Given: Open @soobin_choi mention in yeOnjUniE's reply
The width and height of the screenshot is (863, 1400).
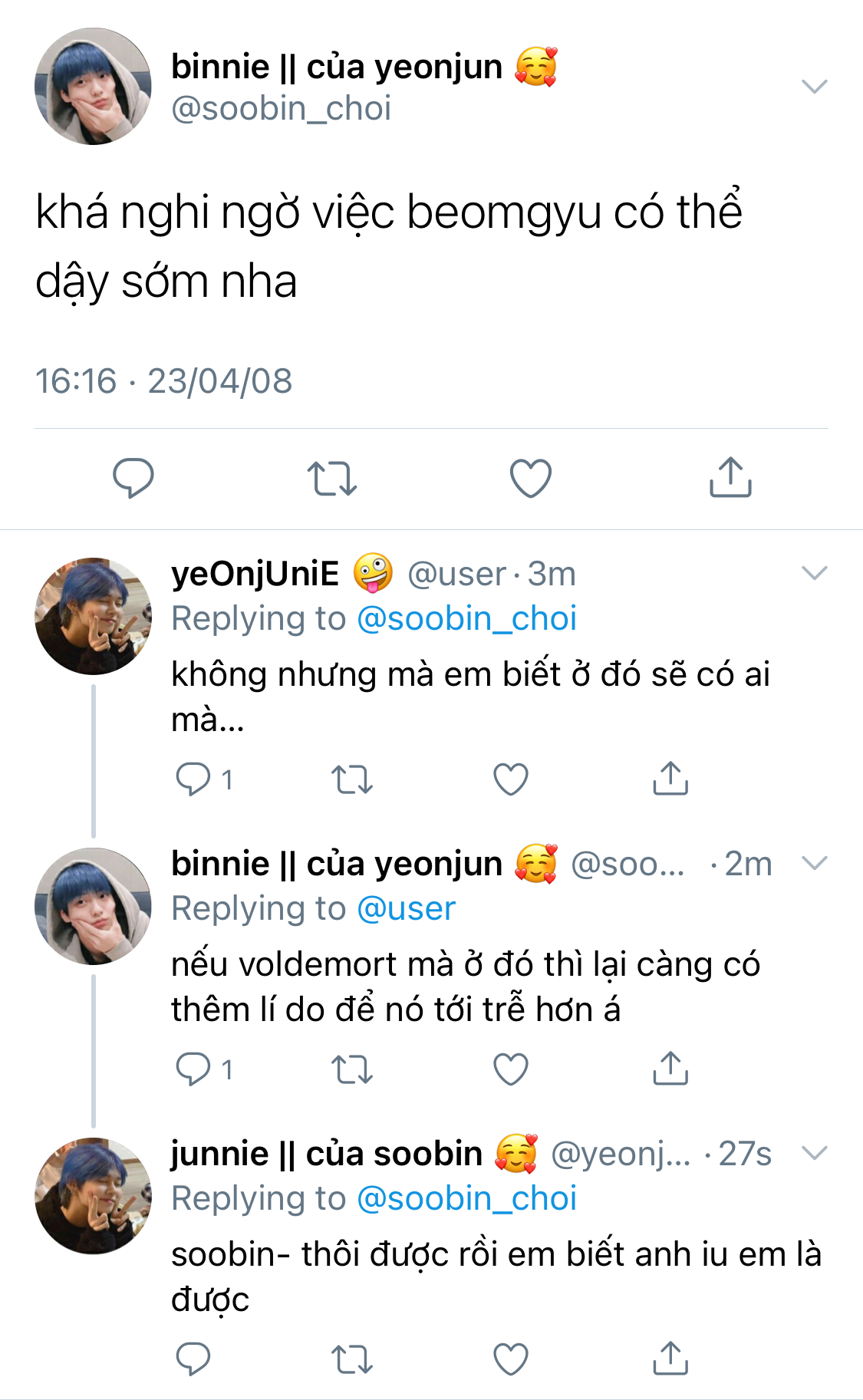Looking at the screenshot, I should coord(466,618).
